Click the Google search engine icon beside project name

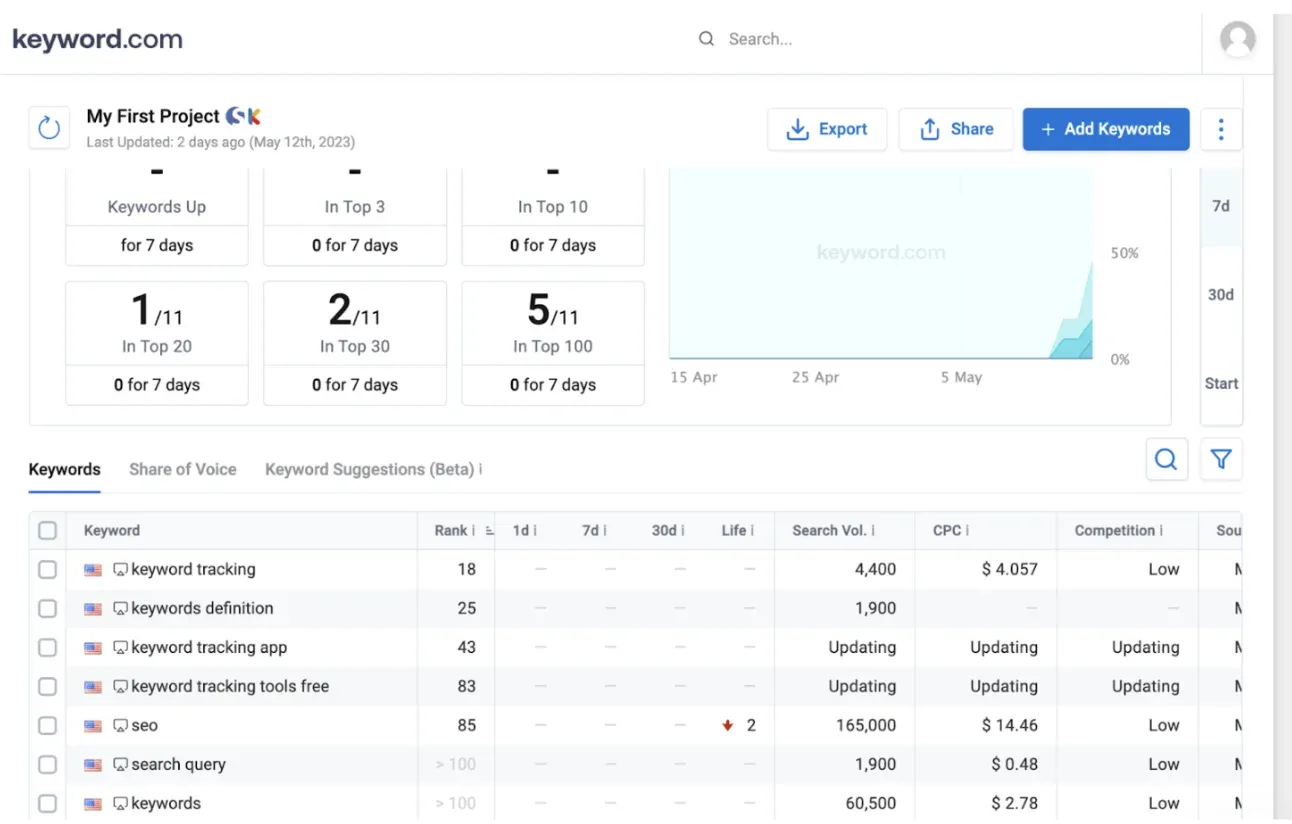232,115
